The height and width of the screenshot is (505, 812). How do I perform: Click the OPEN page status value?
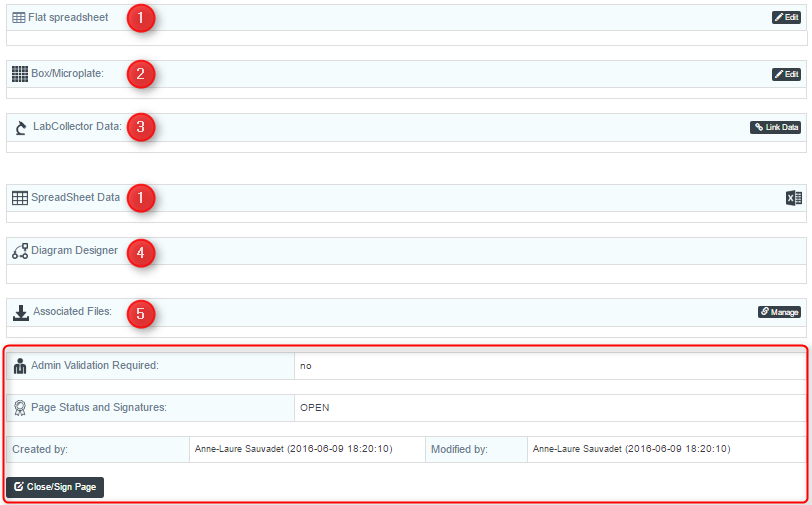[314, 408]
